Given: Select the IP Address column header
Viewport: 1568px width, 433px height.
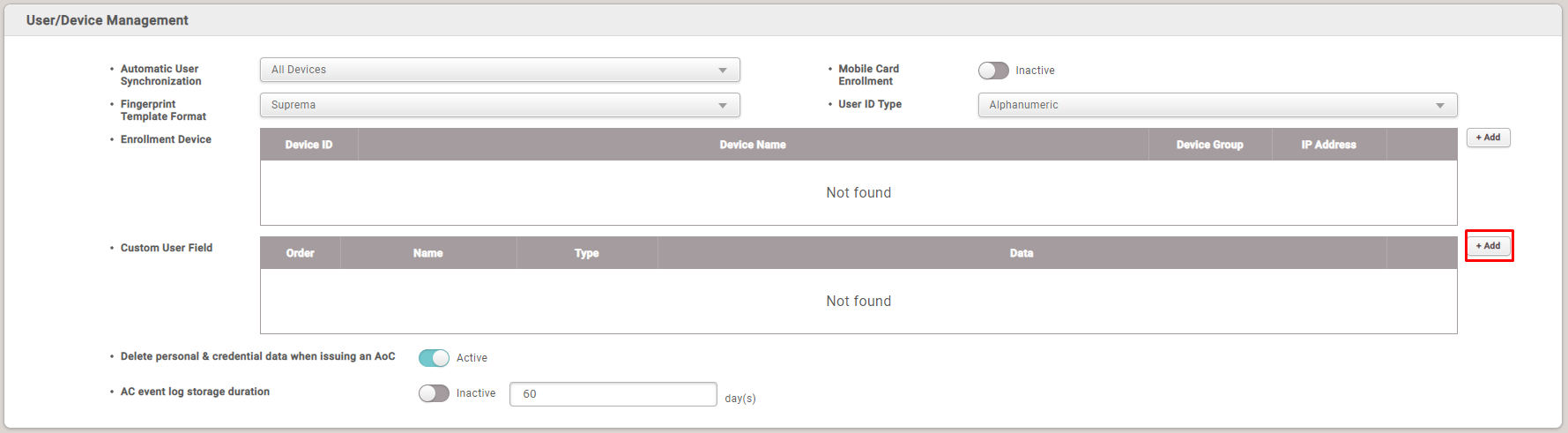Looking at the screenshot, I should click(1328, 145).
